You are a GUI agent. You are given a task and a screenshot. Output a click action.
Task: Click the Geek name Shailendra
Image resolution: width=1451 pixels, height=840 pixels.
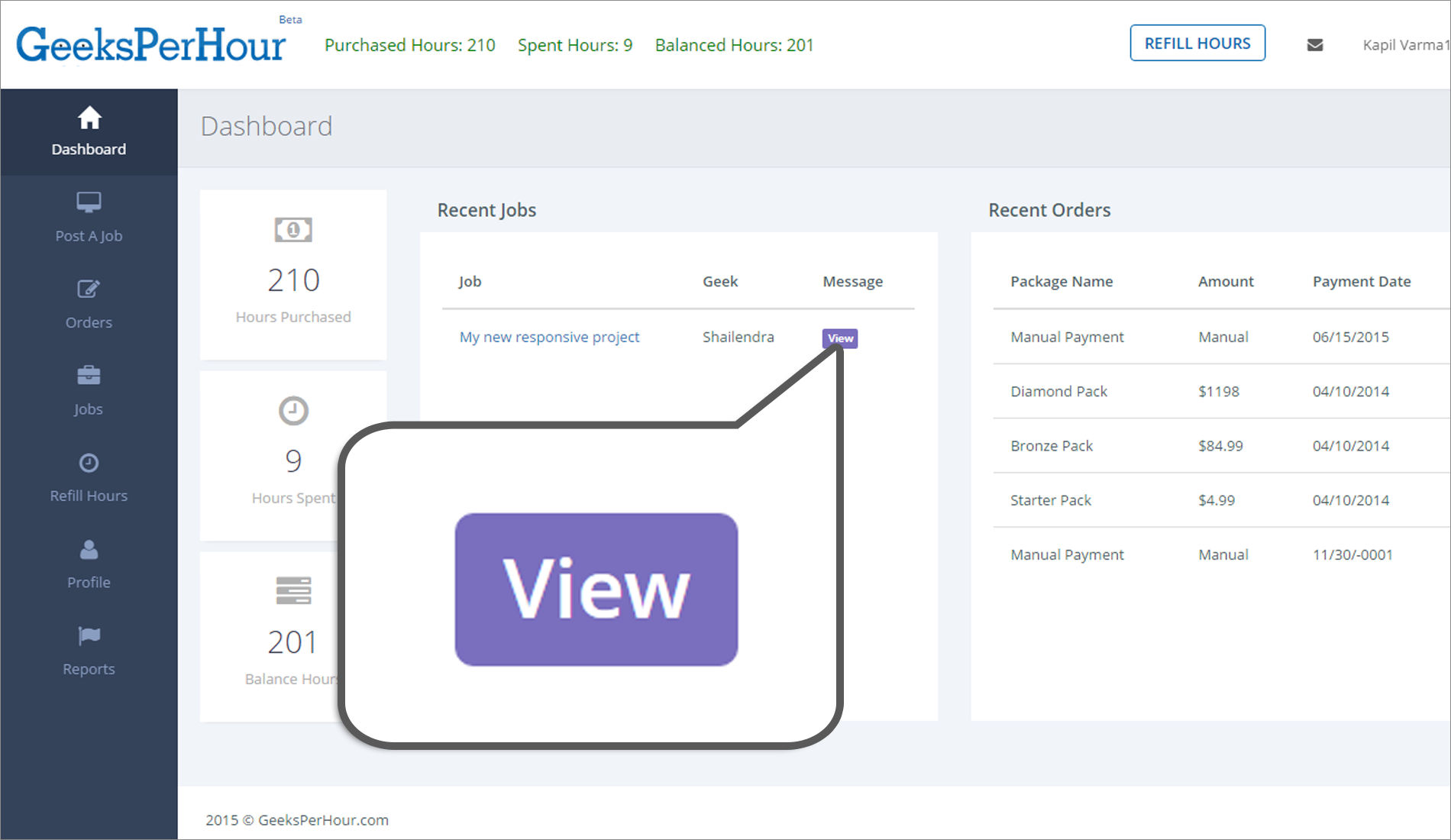point(738,337)
